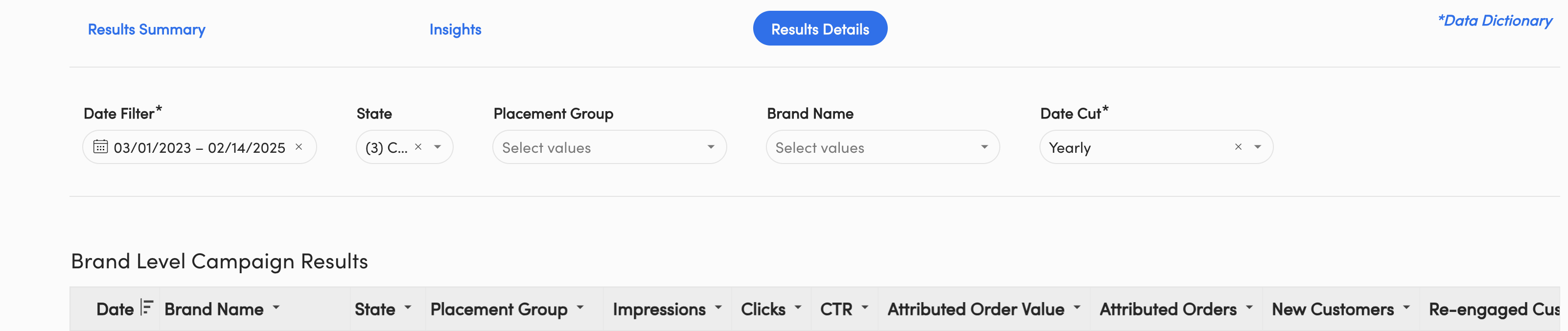Click the calendar icon in Date Filter
The height and width of the screenshot is (331, 1568).
(x=100, y=146)
